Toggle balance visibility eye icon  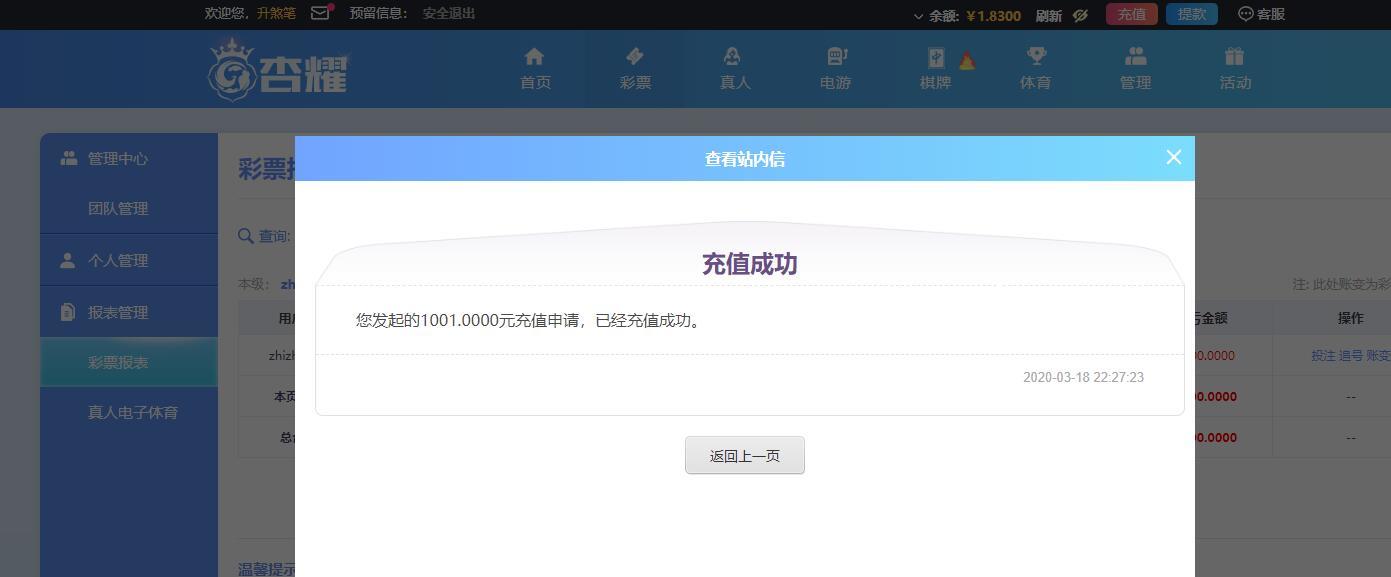(x=1080, y=15)
